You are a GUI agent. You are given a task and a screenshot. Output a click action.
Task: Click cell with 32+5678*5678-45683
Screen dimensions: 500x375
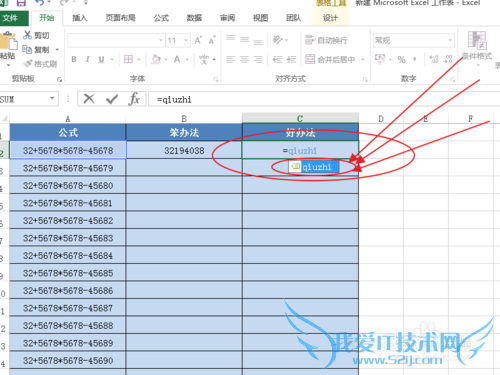point(68,238)
